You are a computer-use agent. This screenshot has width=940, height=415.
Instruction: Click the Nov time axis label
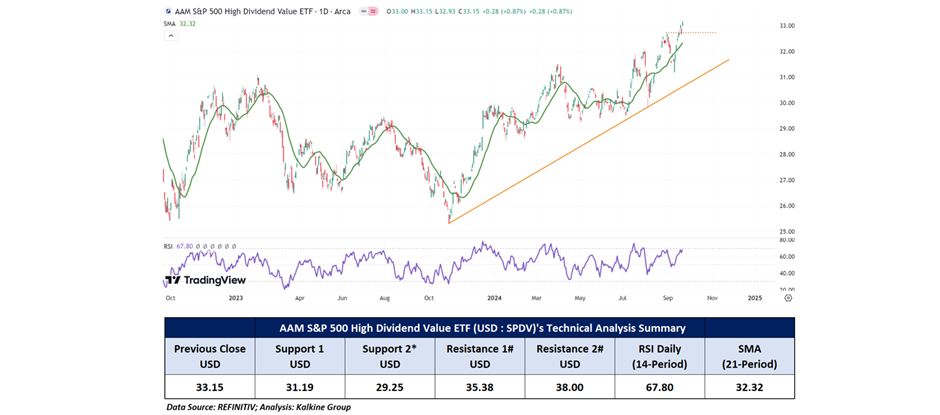(x=712, y=297)
